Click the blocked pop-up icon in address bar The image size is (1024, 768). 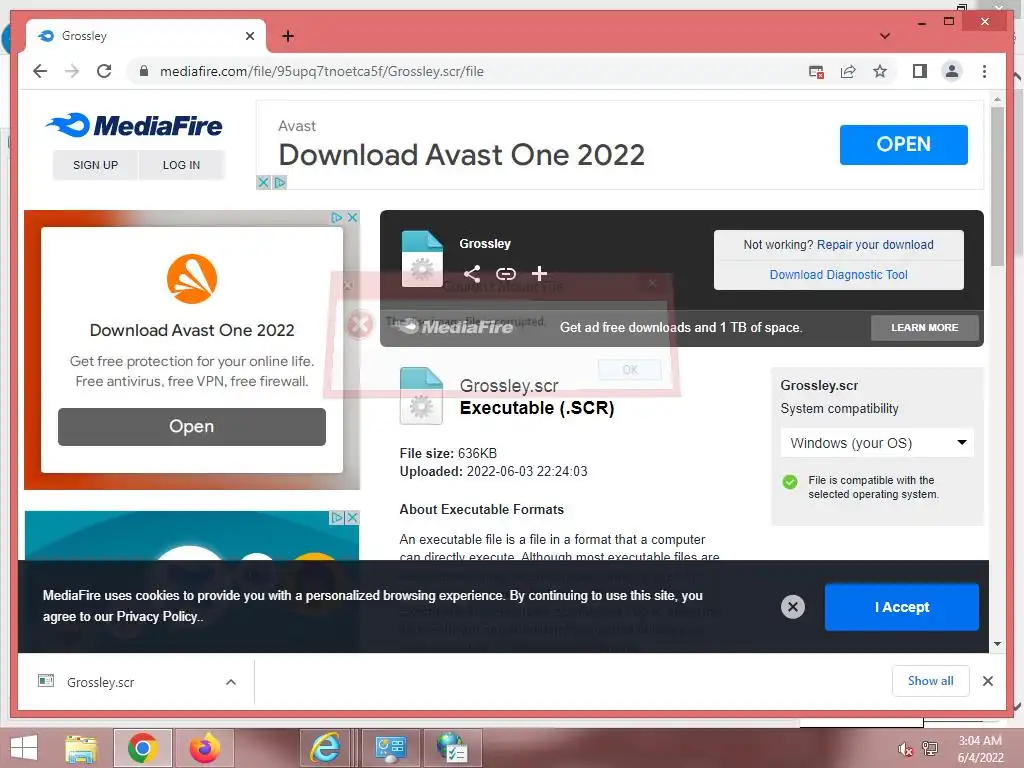[x=816, y=72]
